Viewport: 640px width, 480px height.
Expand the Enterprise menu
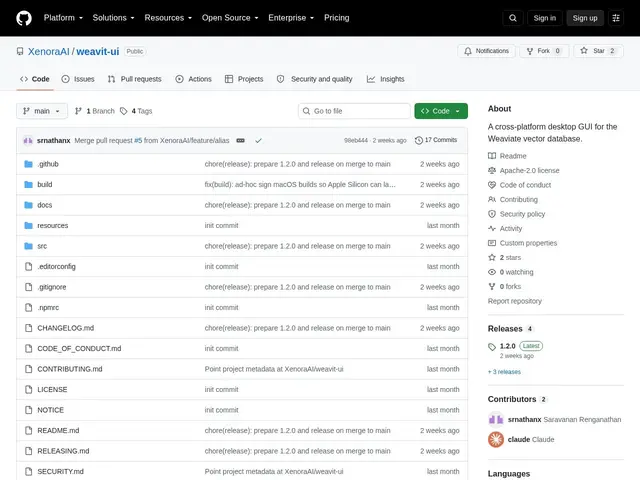291,18
